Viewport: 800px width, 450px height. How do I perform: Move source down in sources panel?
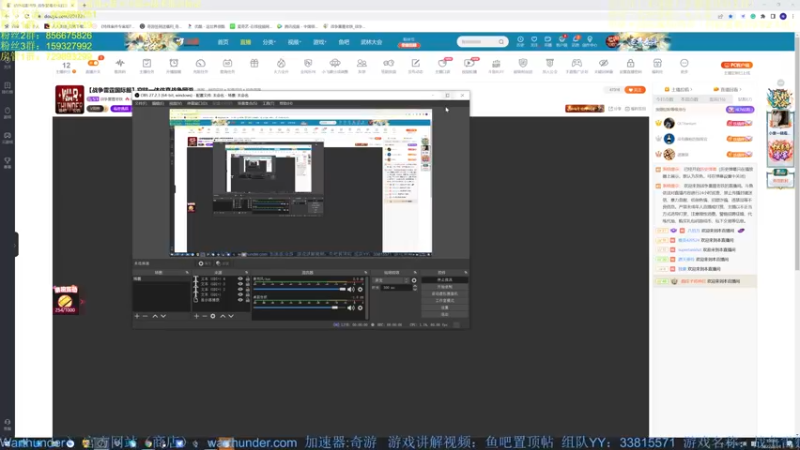[231, 316]
